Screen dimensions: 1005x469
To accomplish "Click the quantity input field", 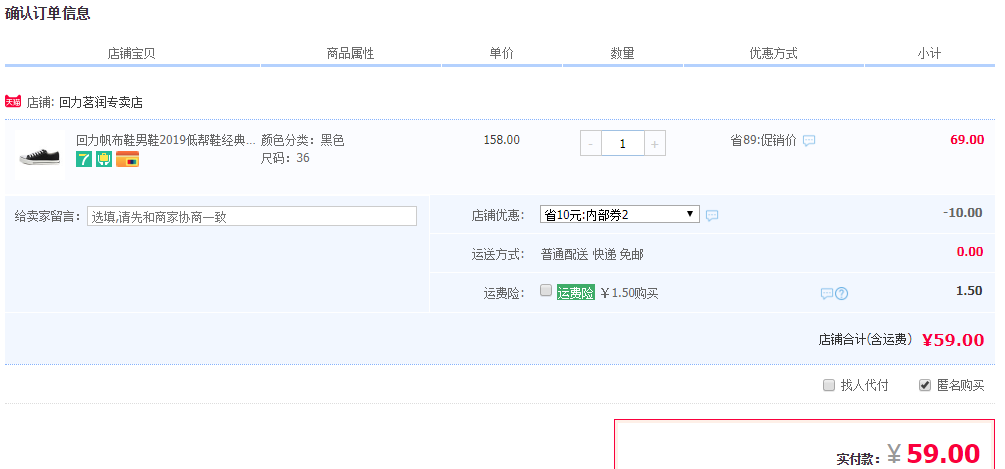I will [622, 144].
